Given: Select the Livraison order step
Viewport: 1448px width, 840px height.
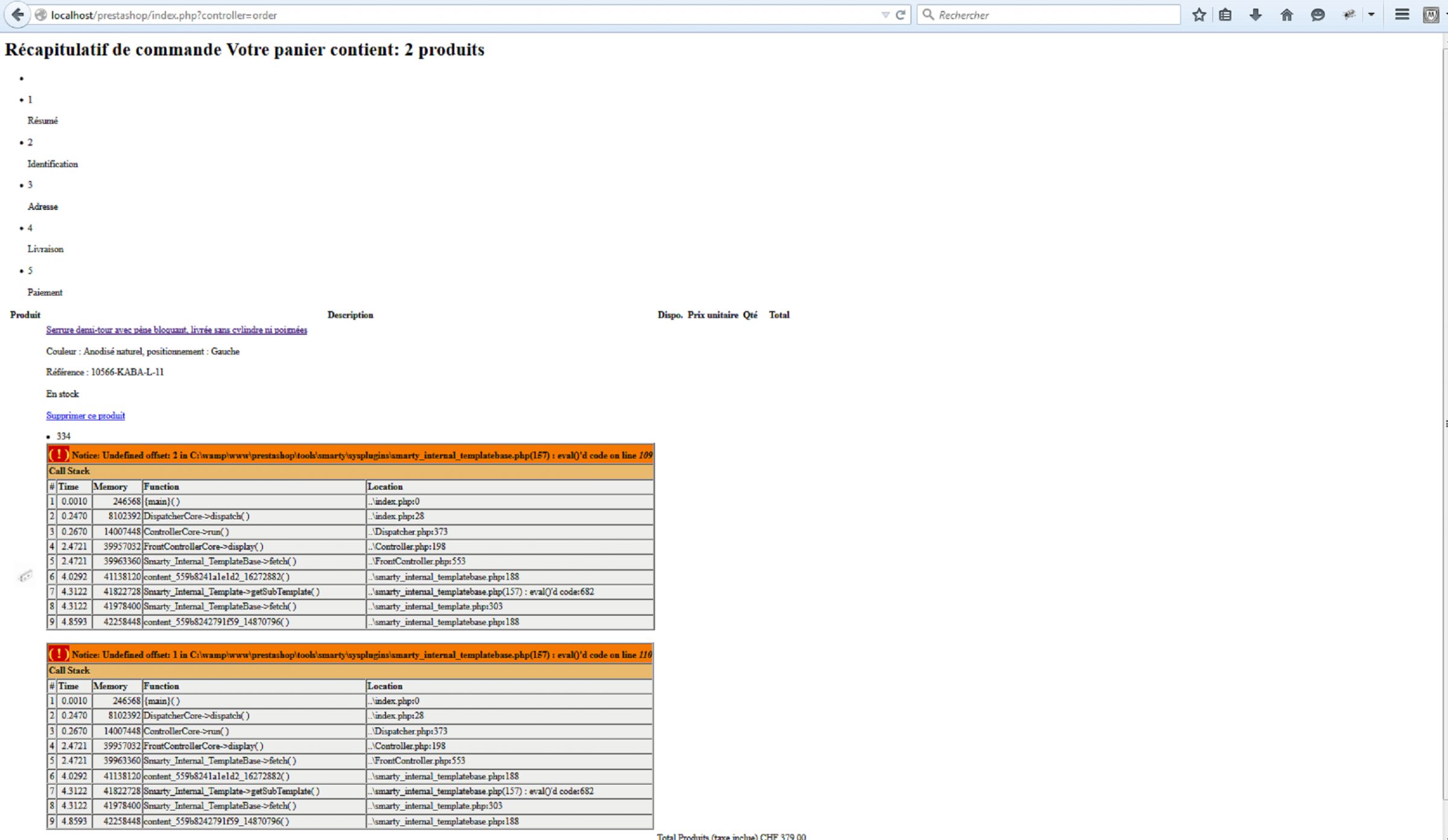Looking at the screenshot, I should click(x=45, y=249).
